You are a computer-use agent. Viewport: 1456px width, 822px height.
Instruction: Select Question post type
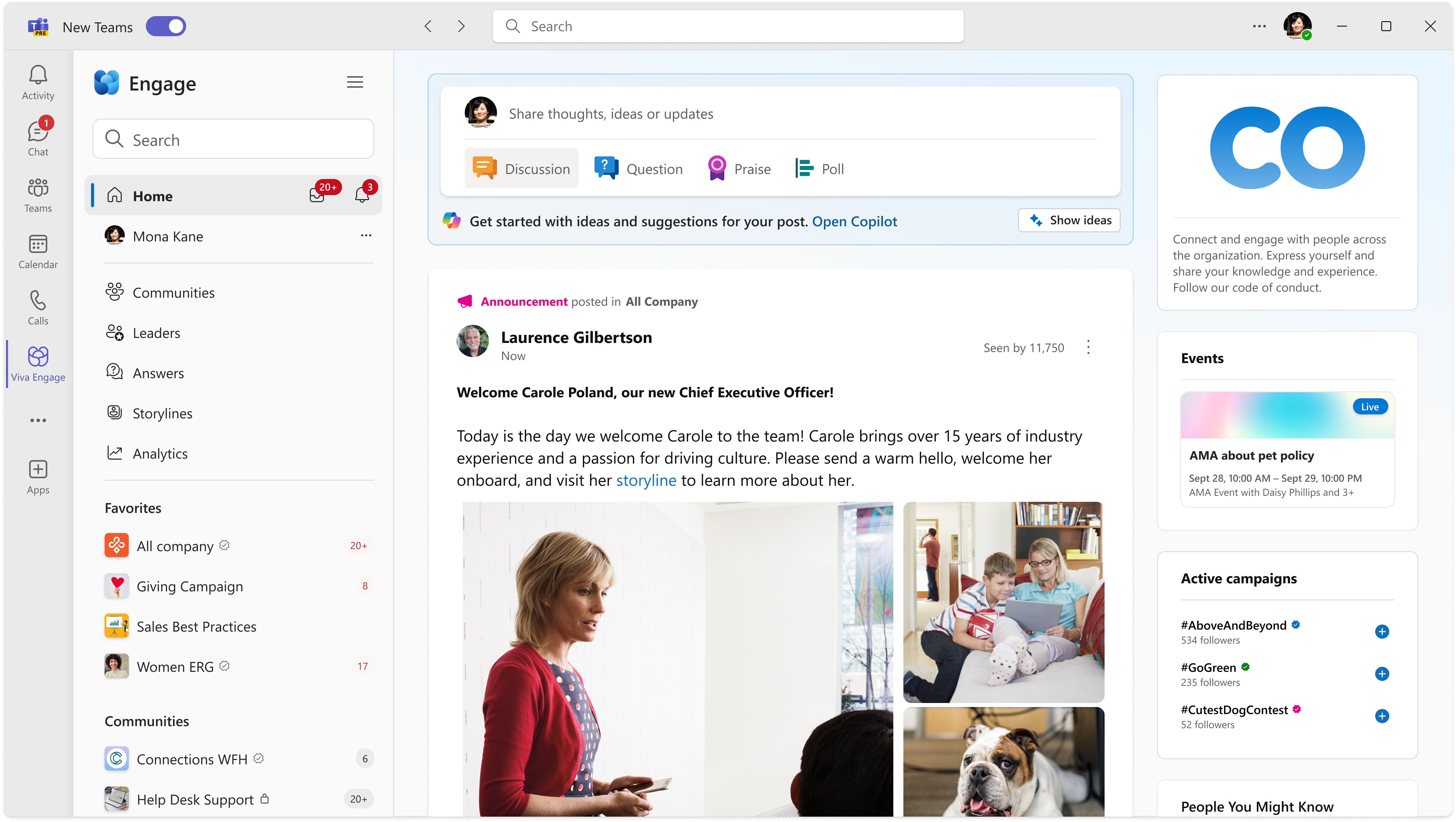pyautogui.click(x=639, y=168)
